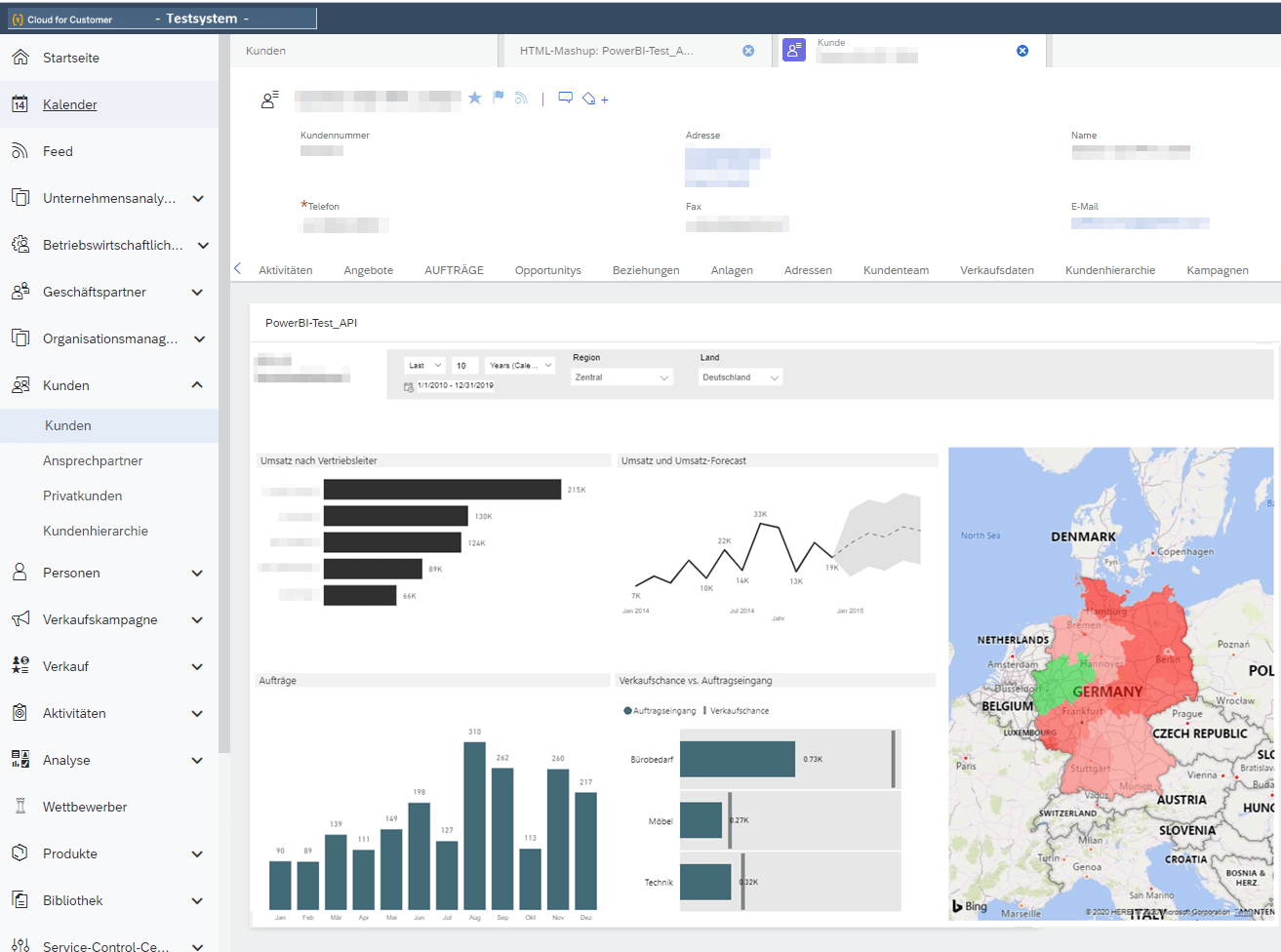Click the purple Kunde tab icon
The image size is (1281, 952).
(794, 50)
